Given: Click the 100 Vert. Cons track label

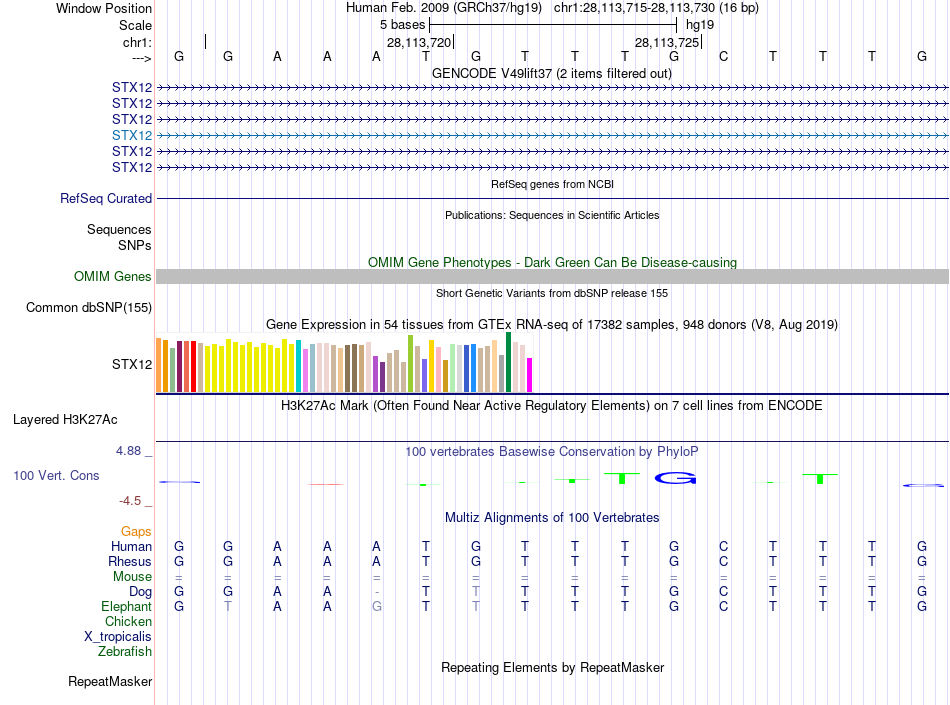Looking at the screenshot, I should click(56, 475).
